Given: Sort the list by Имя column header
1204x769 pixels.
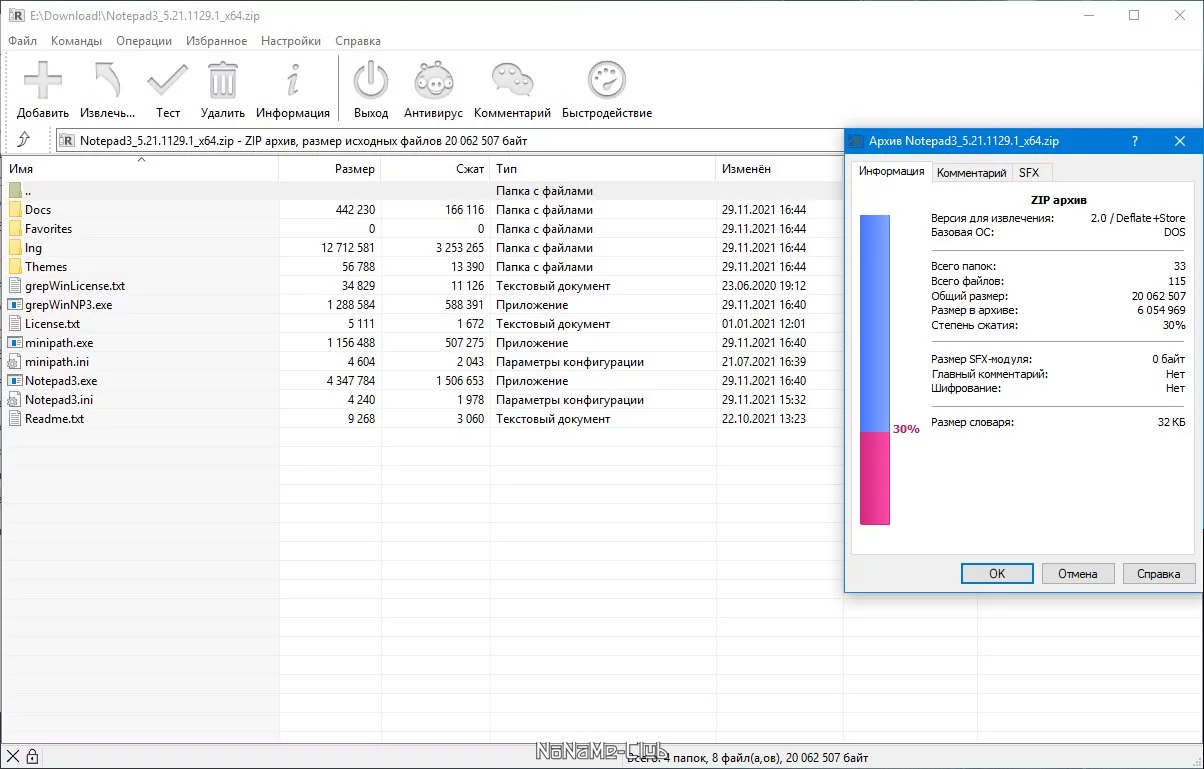Looking at the screenshot, I should (x=141, y=169).
